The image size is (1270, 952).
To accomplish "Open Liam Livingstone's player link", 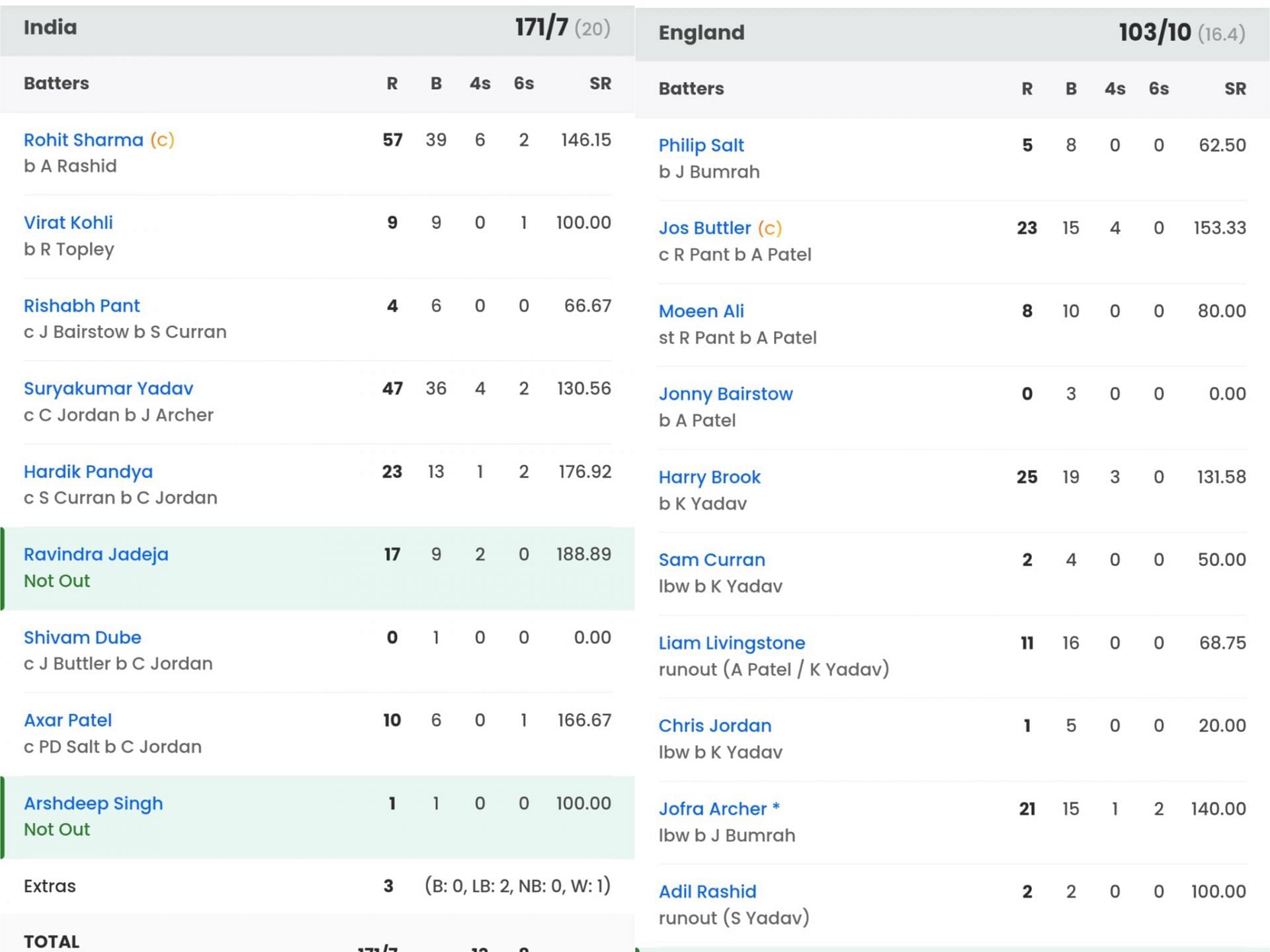I will coord(732,643).
